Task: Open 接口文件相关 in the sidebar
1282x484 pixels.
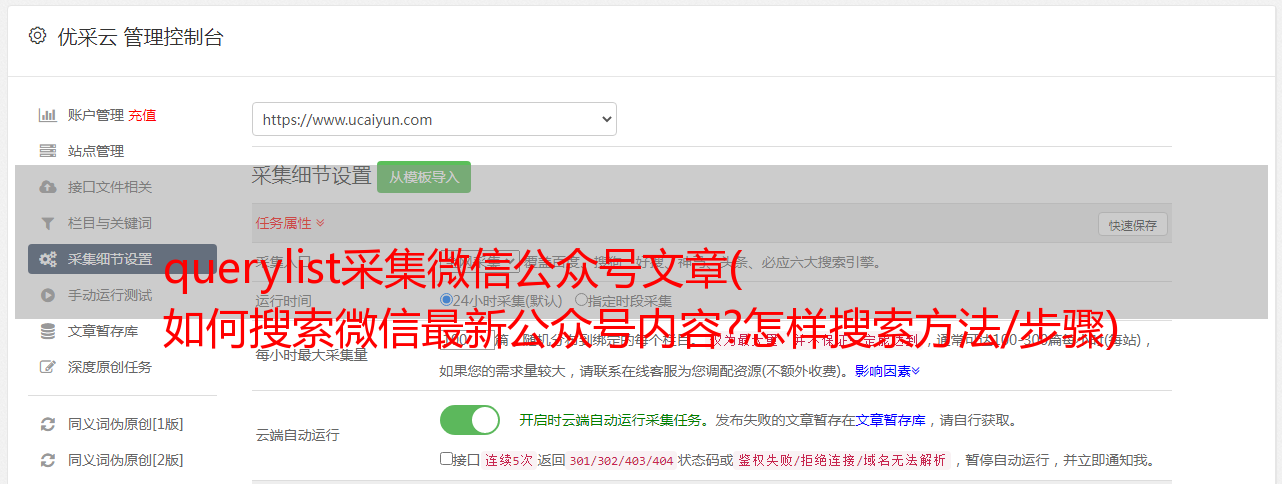Action: coord(110,187)
